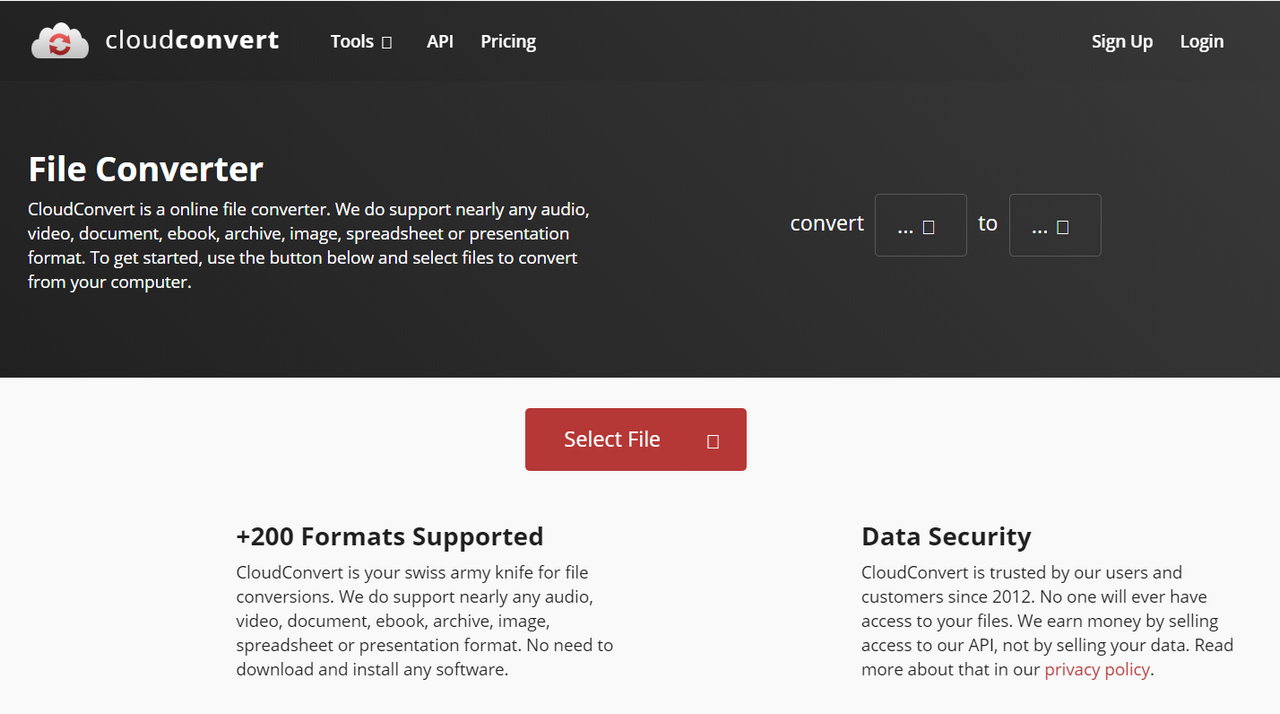Click the "convert" label text
1280x714 pixels.
[x=827, y=223]
